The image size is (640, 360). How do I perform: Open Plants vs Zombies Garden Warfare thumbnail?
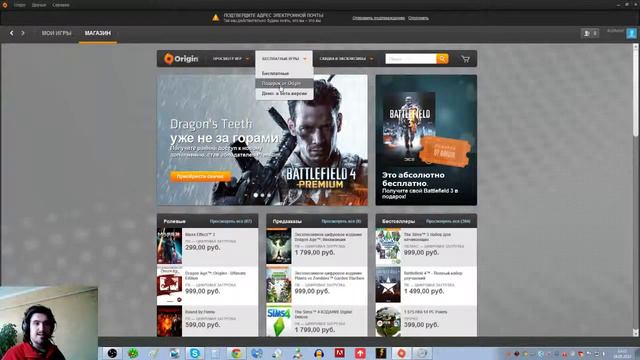279,285
